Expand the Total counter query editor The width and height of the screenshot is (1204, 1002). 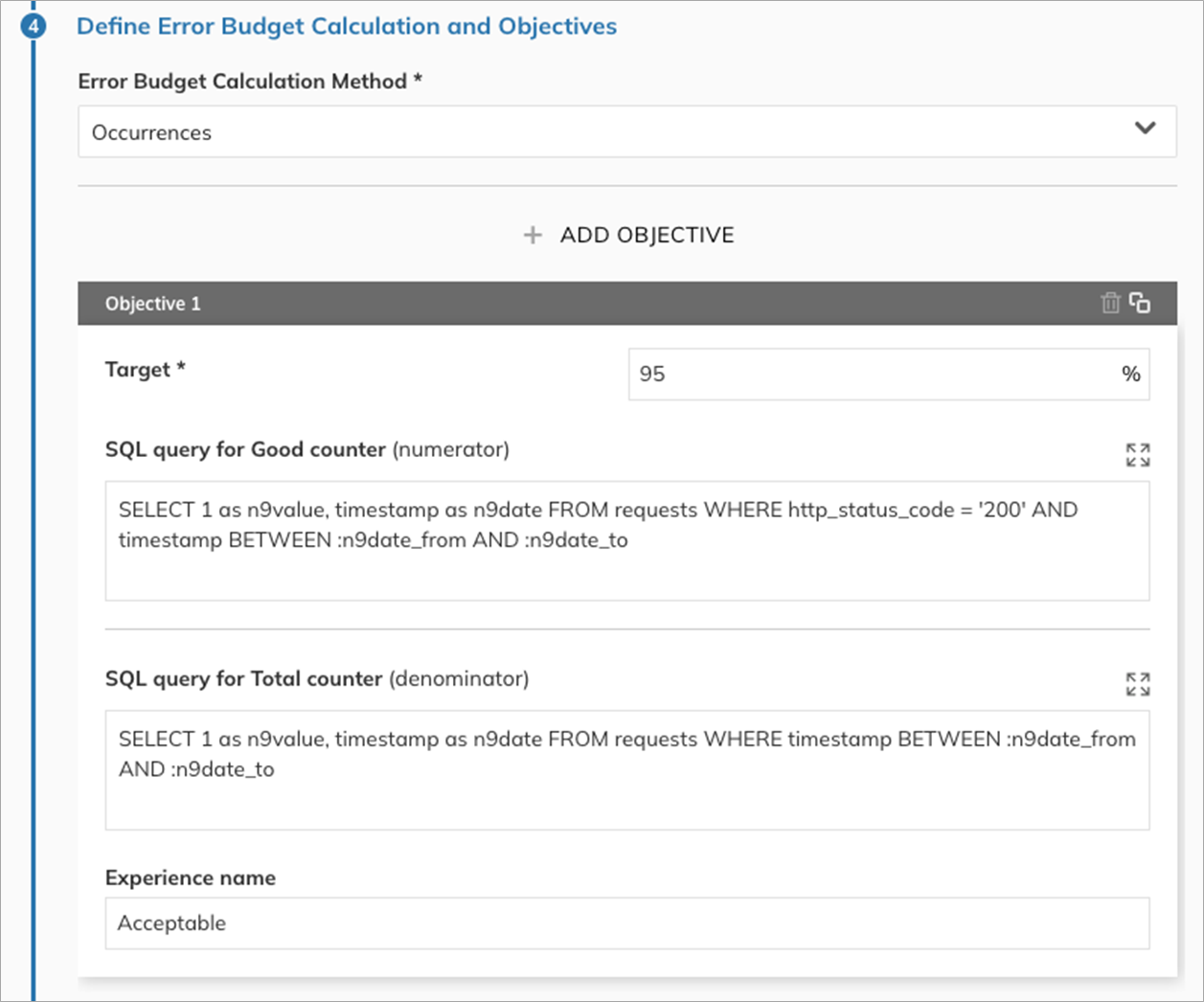(x=1137, y=684)
